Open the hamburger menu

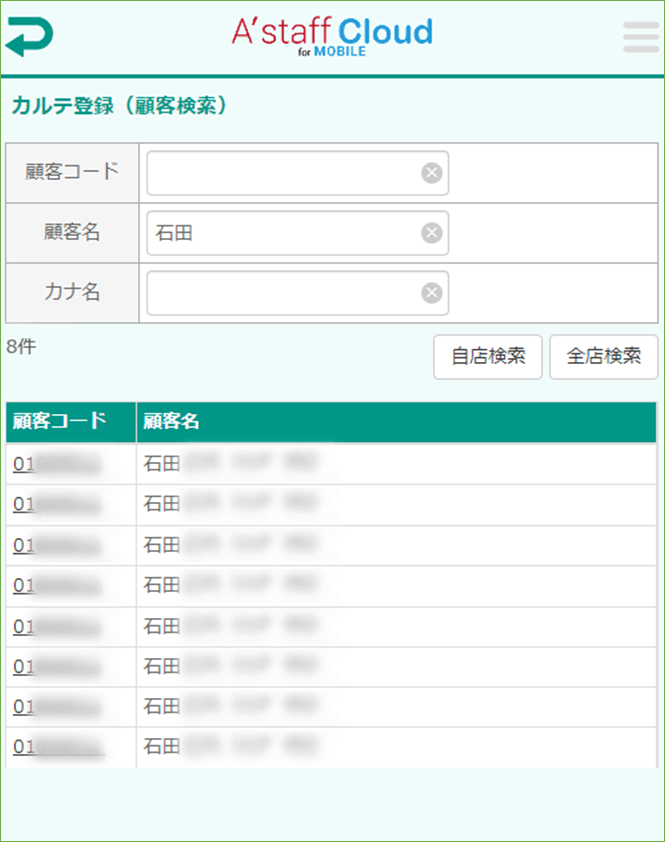641,37
